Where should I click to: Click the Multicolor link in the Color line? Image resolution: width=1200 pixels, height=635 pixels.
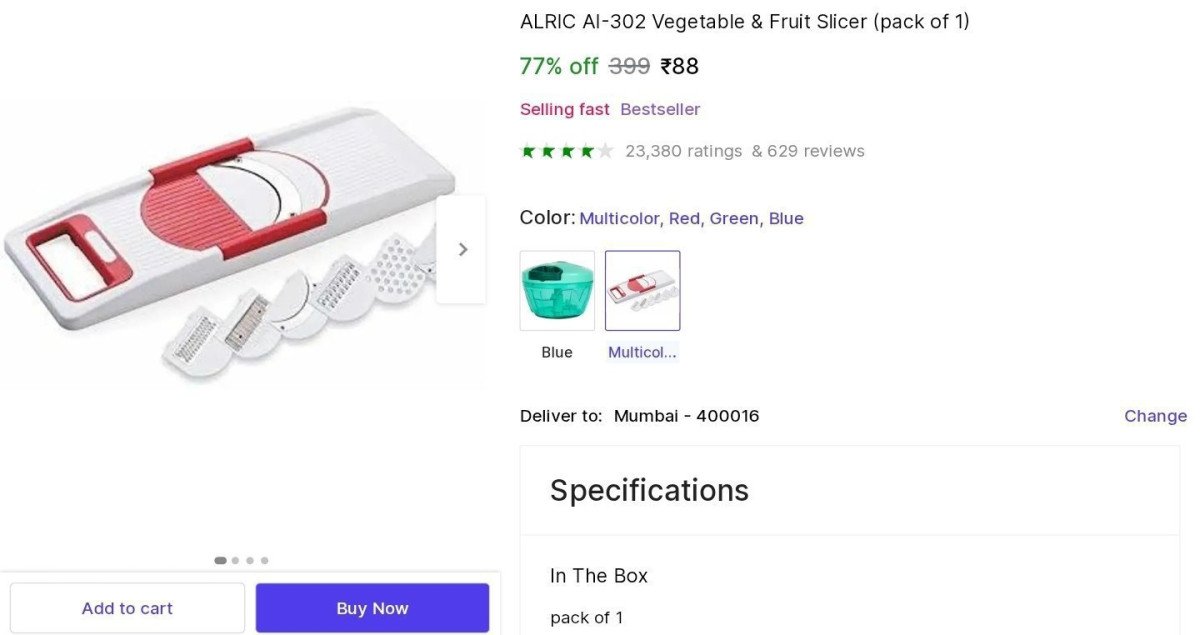619,218
